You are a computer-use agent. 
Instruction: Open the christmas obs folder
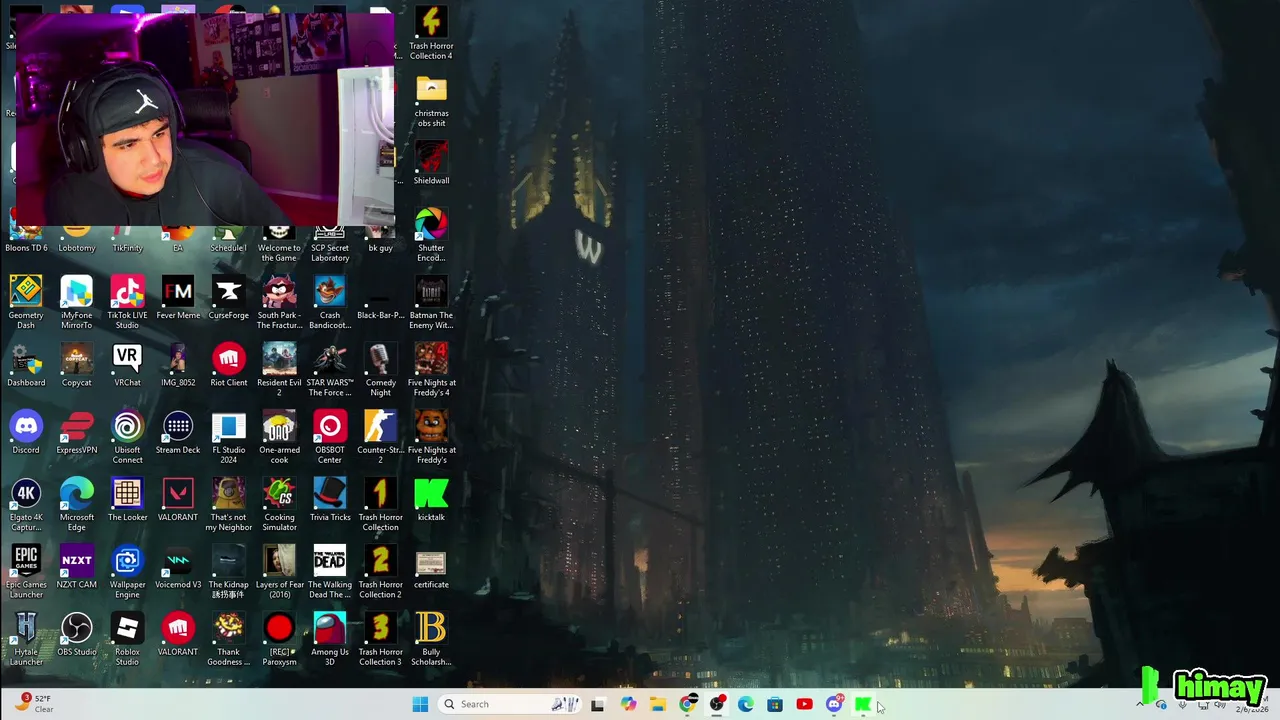pyautogui.click(x=431, y=100)
